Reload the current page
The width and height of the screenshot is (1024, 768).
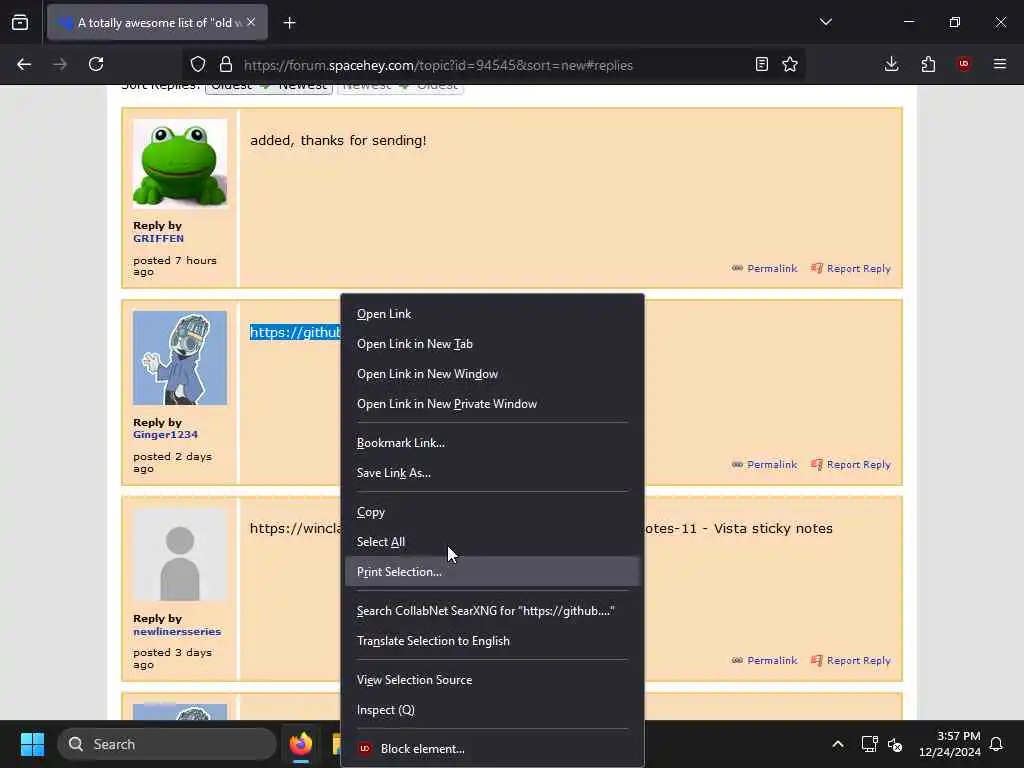click(96, 64)
